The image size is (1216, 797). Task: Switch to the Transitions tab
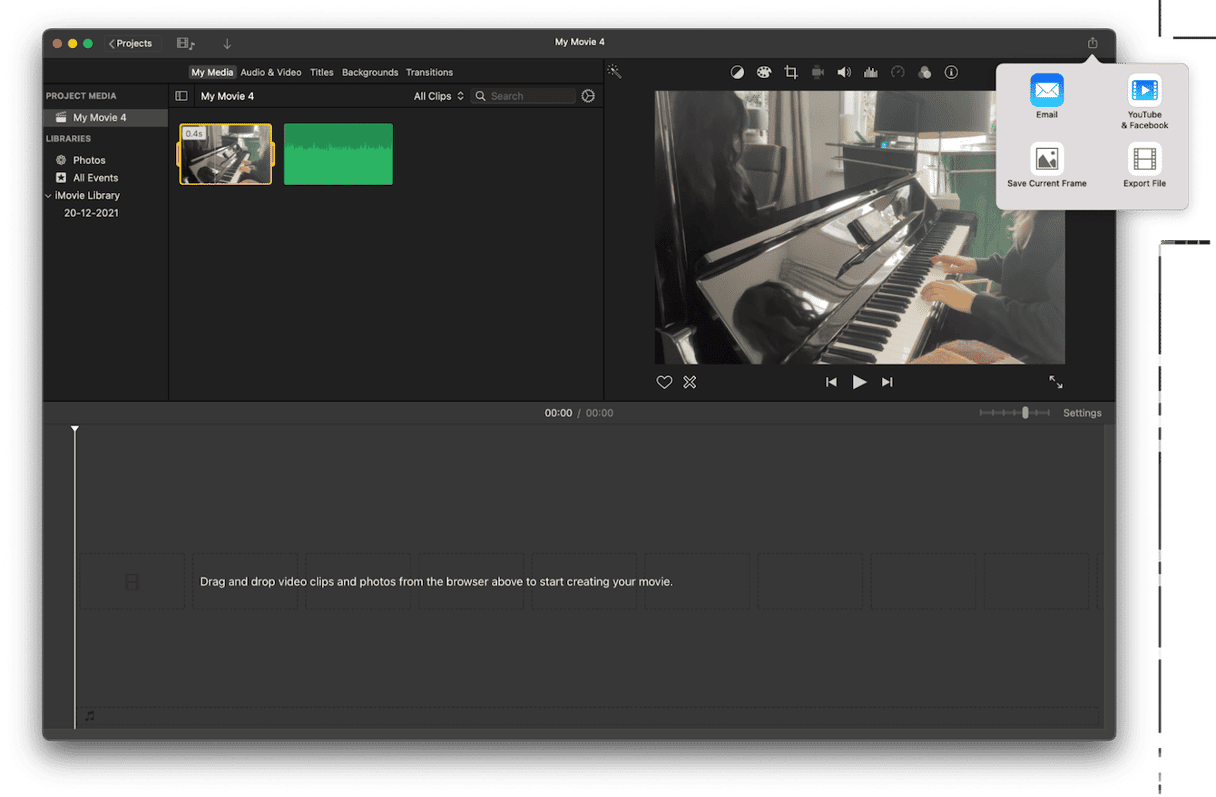(x=429, y=72)
